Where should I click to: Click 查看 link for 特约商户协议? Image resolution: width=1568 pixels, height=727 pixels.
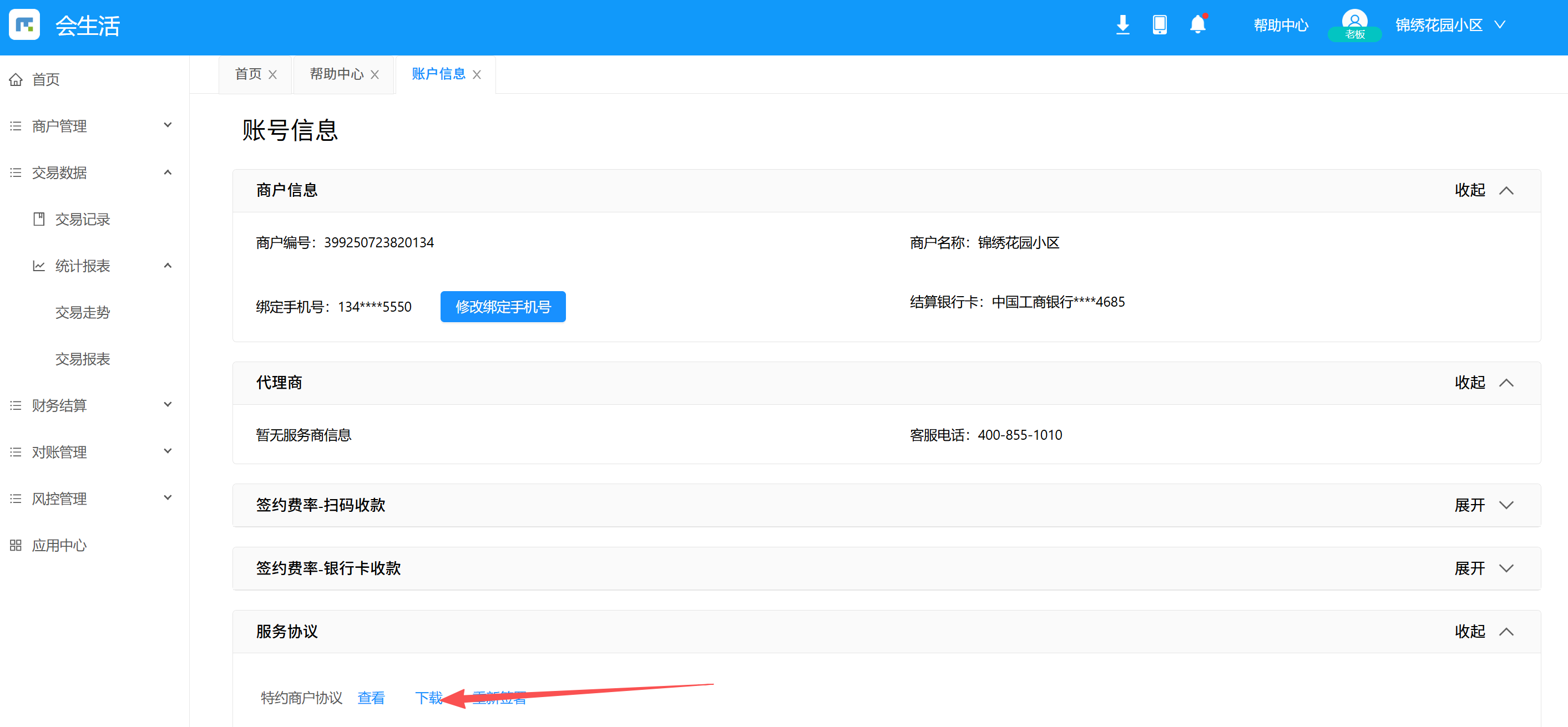pos(371,698)
